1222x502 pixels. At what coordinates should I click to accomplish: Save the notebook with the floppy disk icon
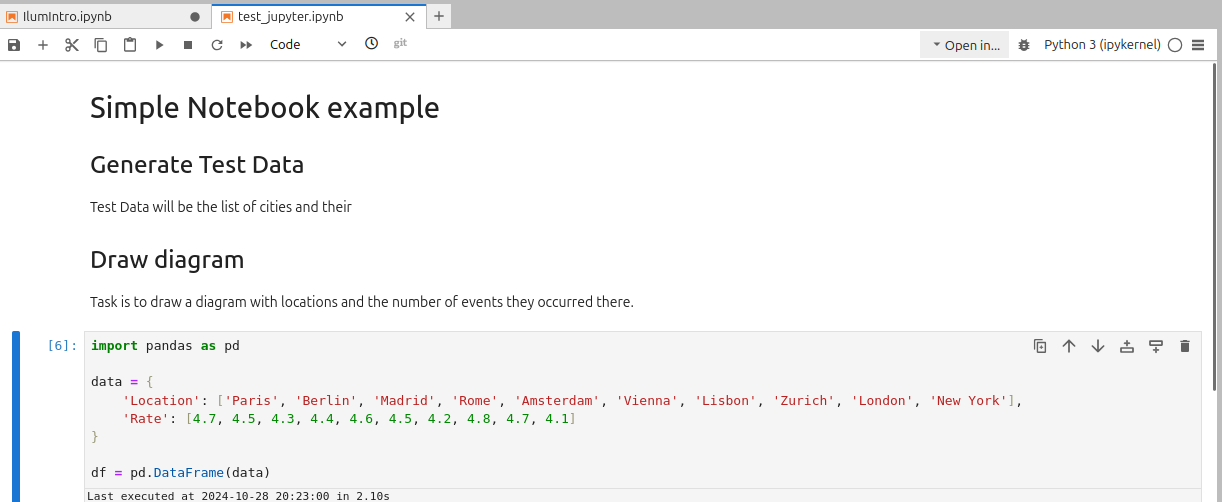[14, 45]
